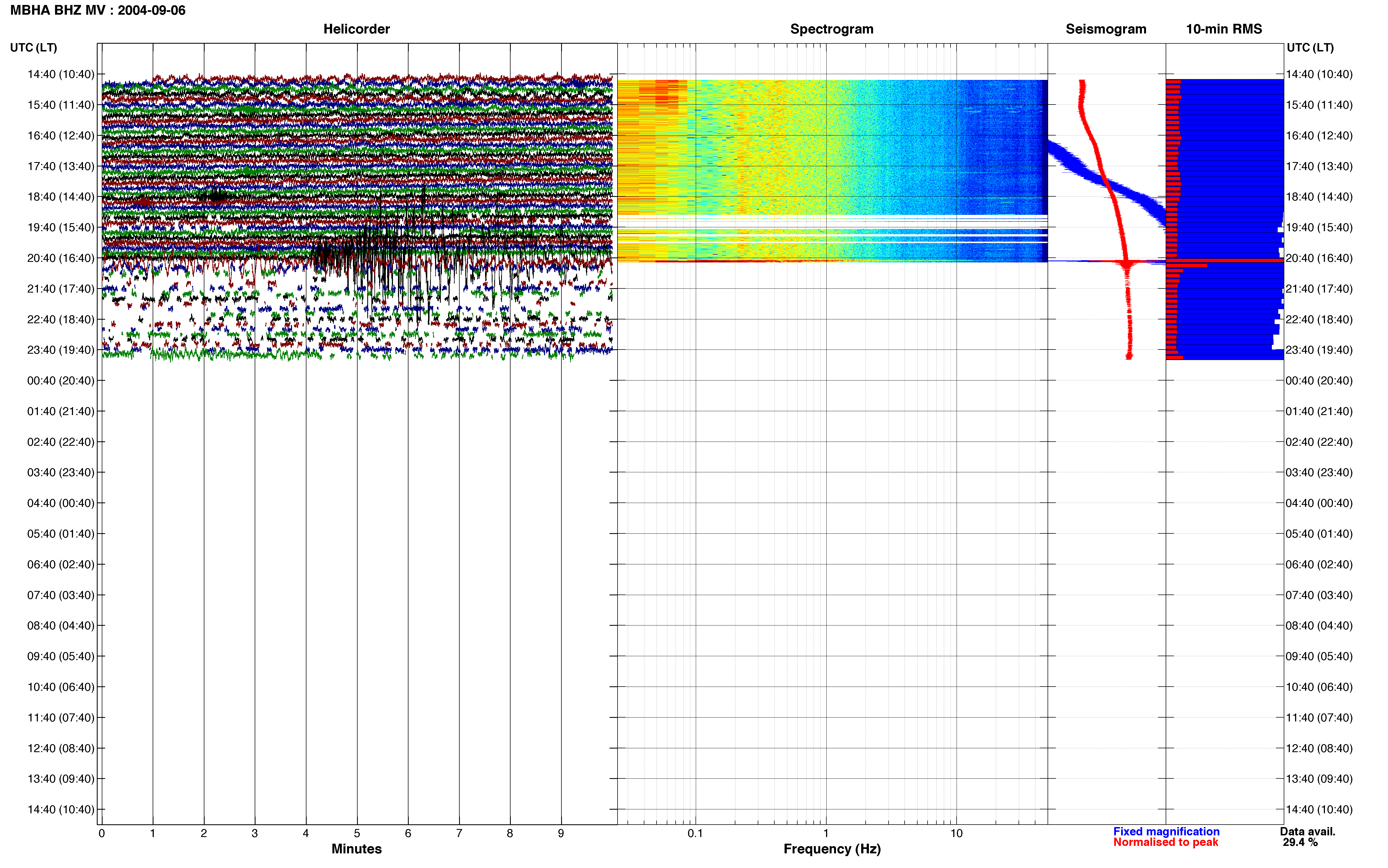Click the left '16:40 (12:40)' time label
Screen dimensions: 1388x868
61,135
